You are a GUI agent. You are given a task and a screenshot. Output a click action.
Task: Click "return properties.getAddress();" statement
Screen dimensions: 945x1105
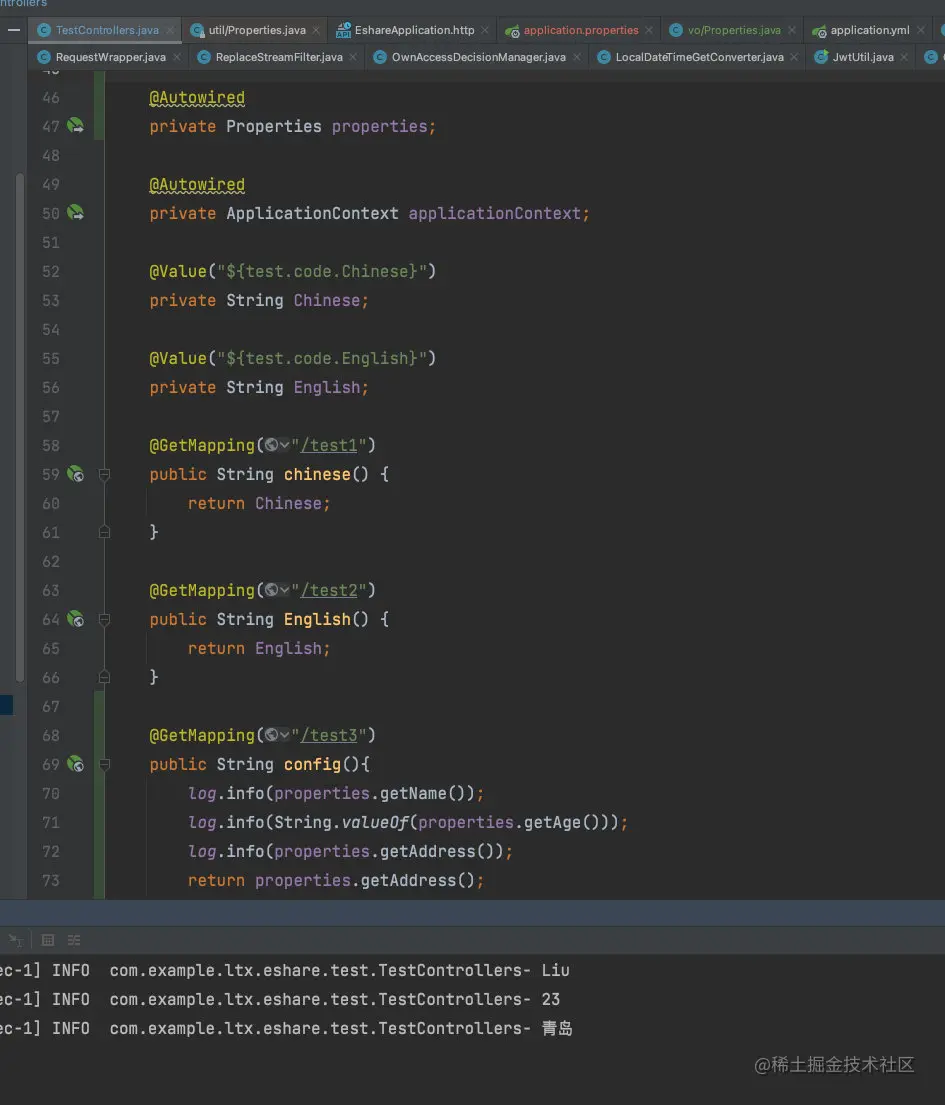[336, 881]
